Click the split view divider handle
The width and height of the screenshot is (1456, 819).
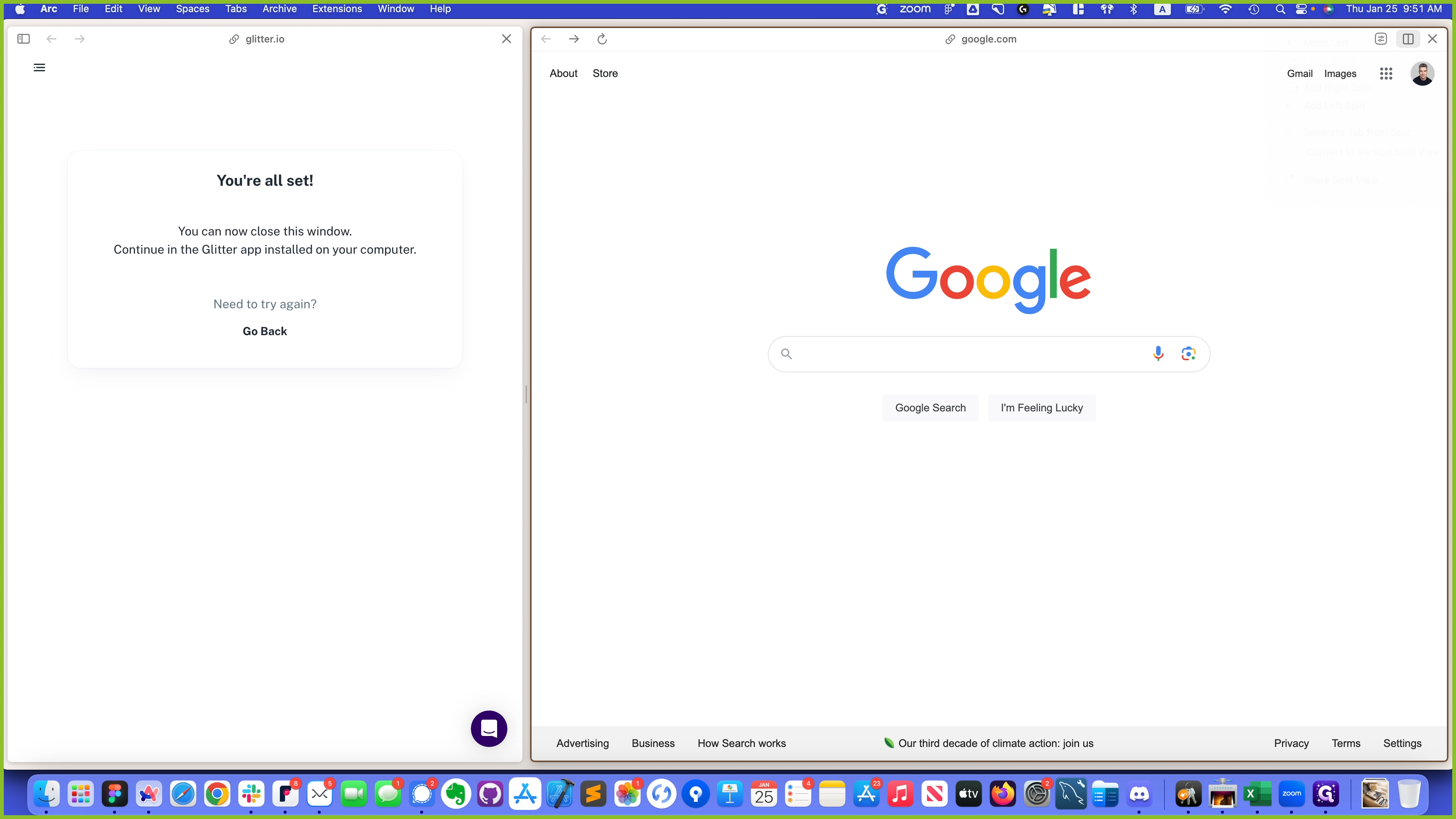point(526,394)
